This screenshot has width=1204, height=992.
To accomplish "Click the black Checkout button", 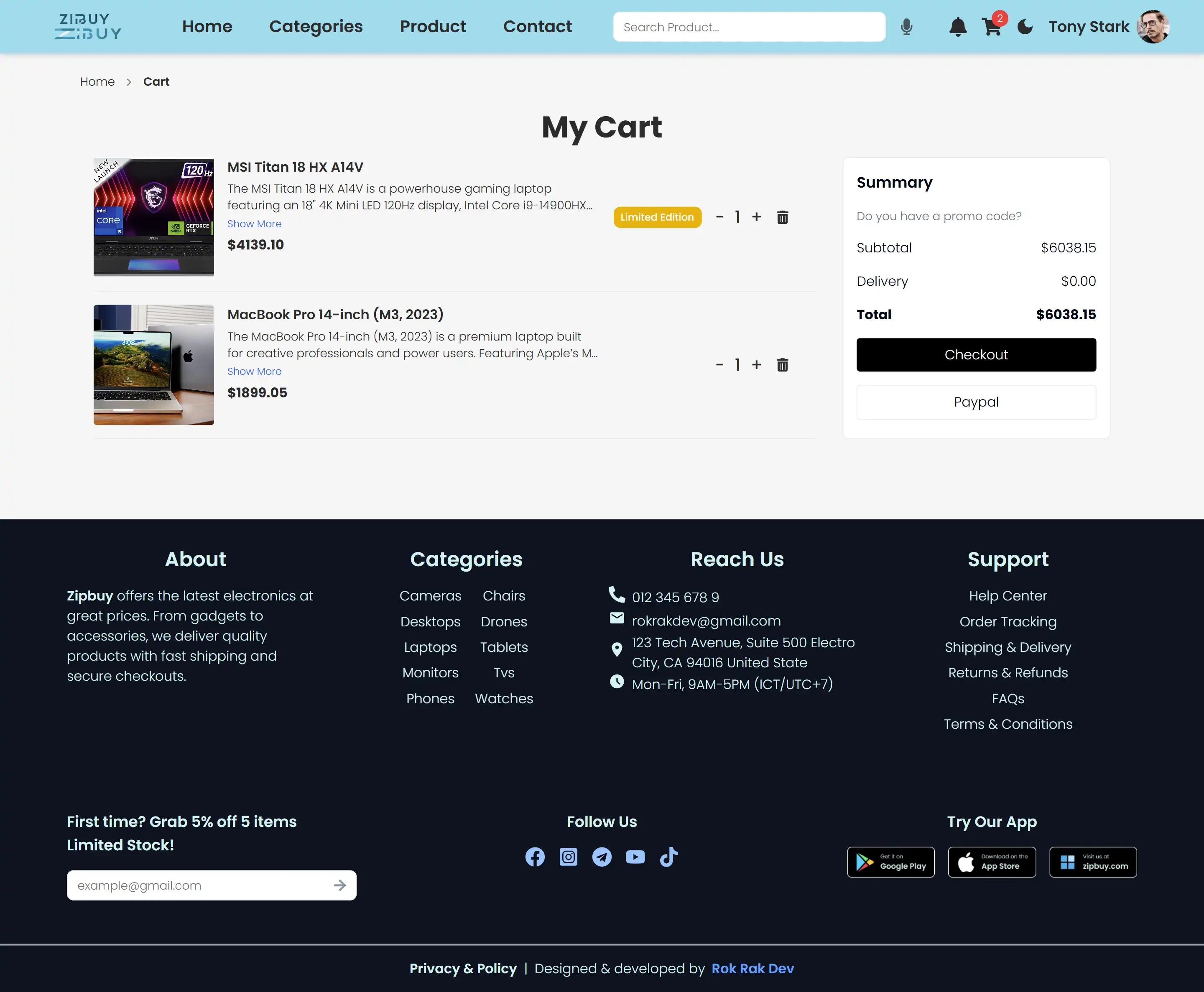I will coord(976,355).
